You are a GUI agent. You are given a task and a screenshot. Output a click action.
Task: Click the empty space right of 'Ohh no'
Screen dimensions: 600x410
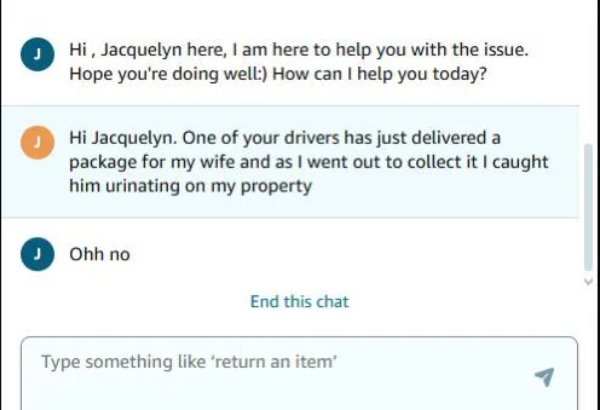coord(350,254)
